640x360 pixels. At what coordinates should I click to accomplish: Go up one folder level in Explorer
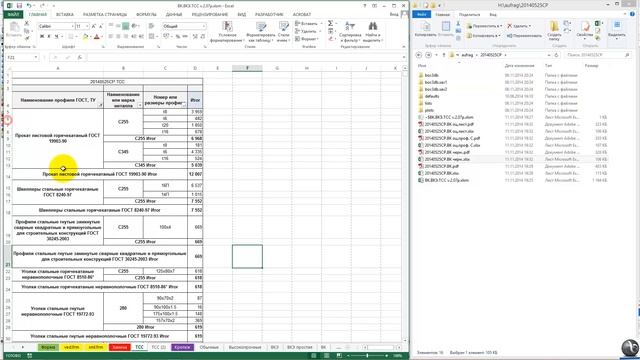[444, 55]
